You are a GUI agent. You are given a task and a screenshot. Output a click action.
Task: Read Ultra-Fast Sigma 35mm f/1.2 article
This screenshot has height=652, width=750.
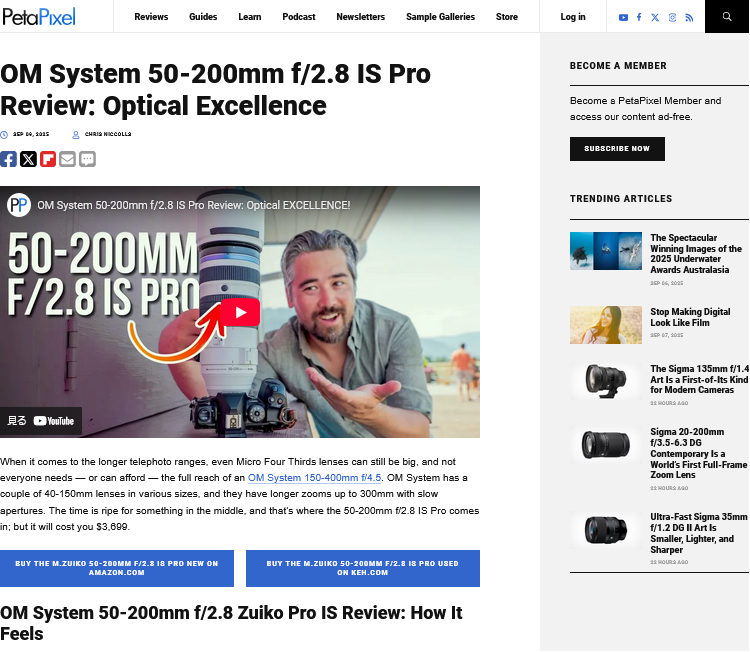(x=698, y=533)
